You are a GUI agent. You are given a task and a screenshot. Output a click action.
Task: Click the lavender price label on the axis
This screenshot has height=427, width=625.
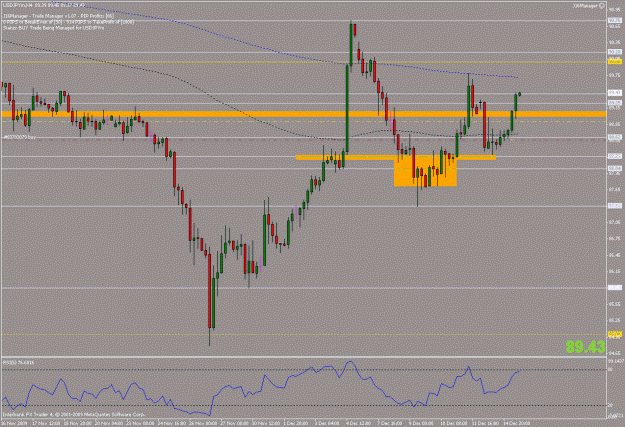click(x=615, y=287)
